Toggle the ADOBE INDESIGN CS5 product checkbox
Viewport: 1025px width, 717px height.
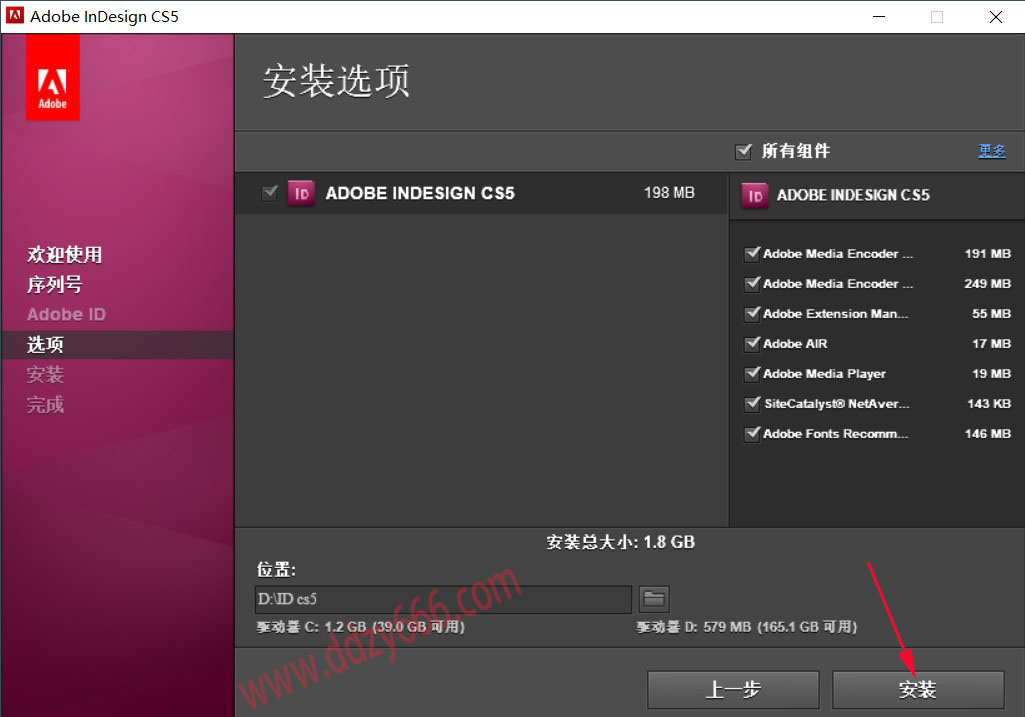(x=270, y=193)
